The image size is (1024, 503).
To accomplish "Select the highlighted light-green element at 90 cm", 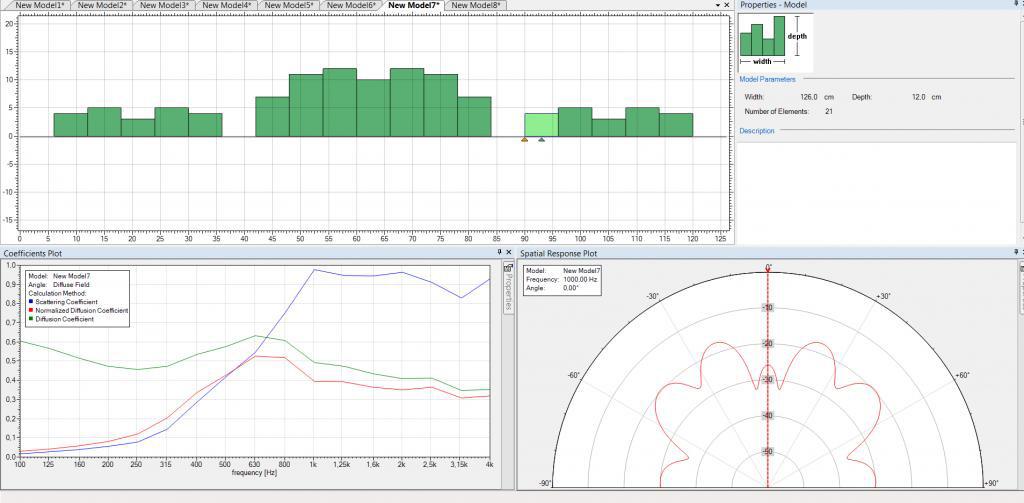I will [541, 125].
